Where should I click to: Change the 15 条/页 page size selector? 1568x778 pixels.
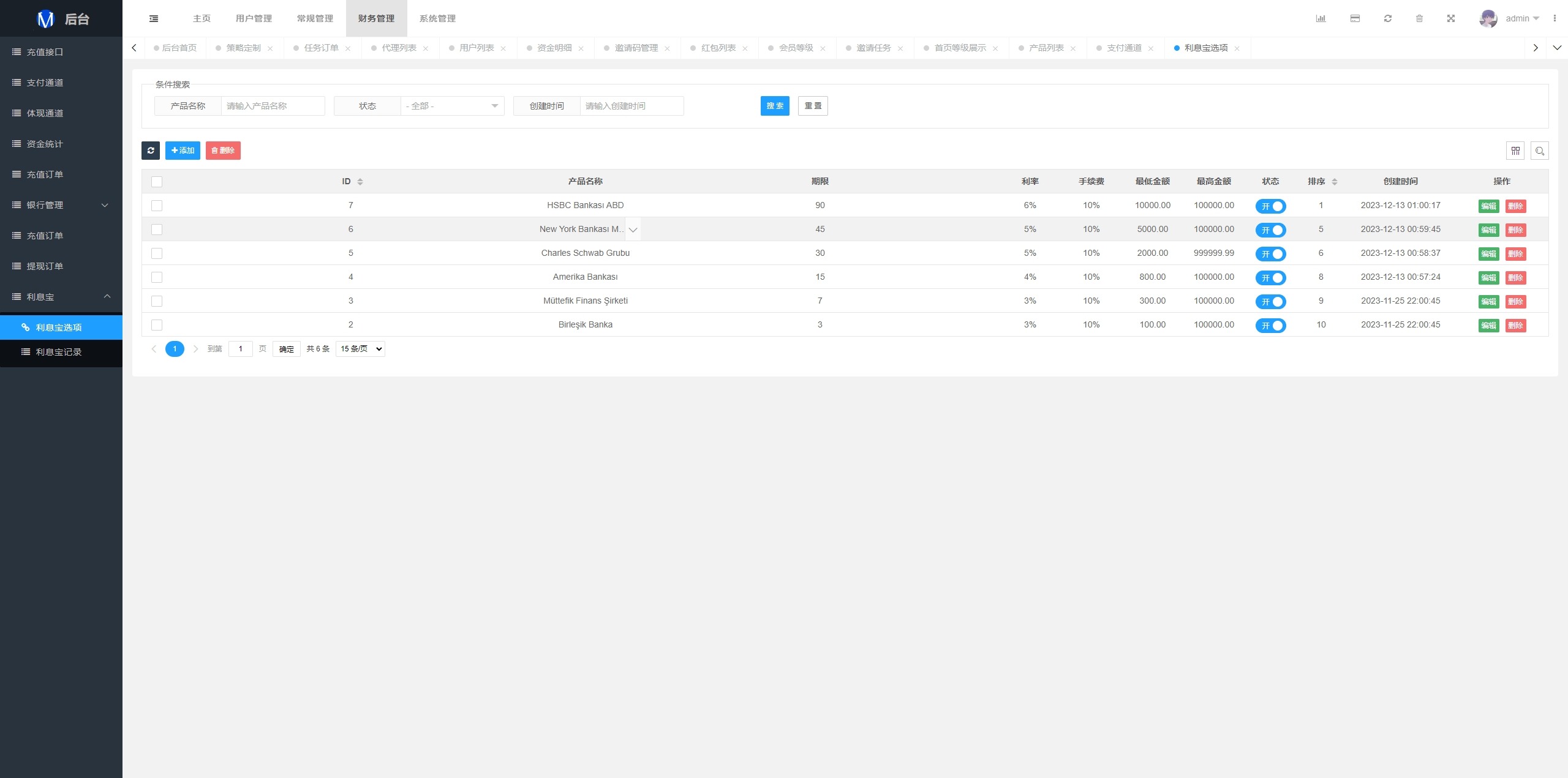click(360, 349)
